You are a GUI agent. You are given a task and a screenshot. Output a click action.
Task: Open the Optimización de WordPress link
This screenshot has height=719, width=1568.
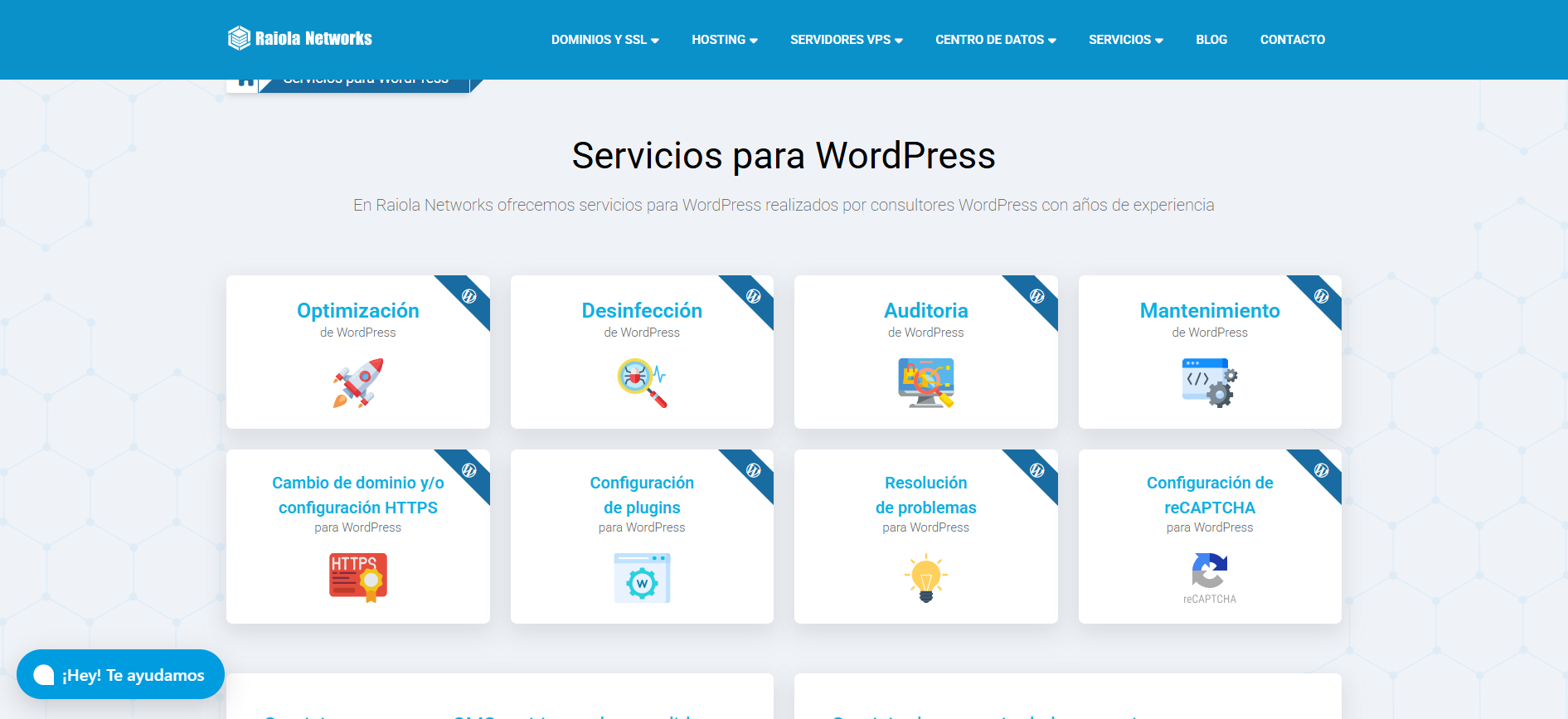[358, 311]
